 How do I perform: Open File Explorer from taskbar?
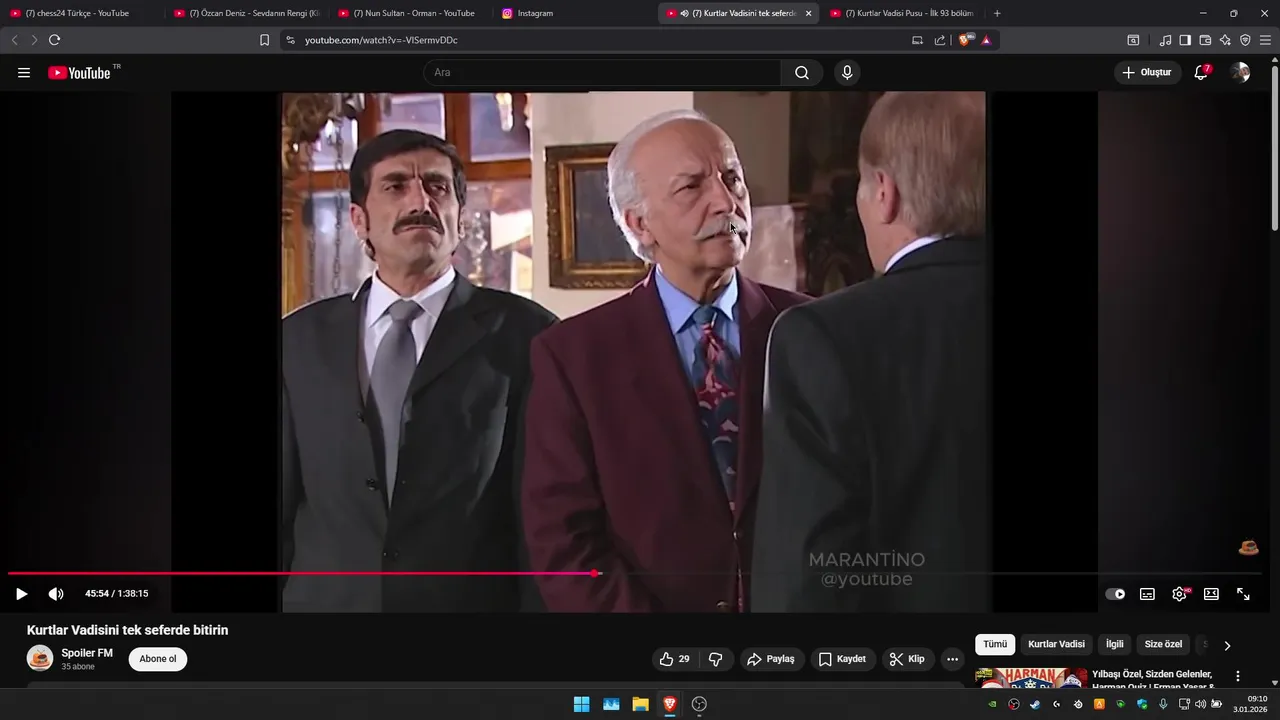click(640, 704)
